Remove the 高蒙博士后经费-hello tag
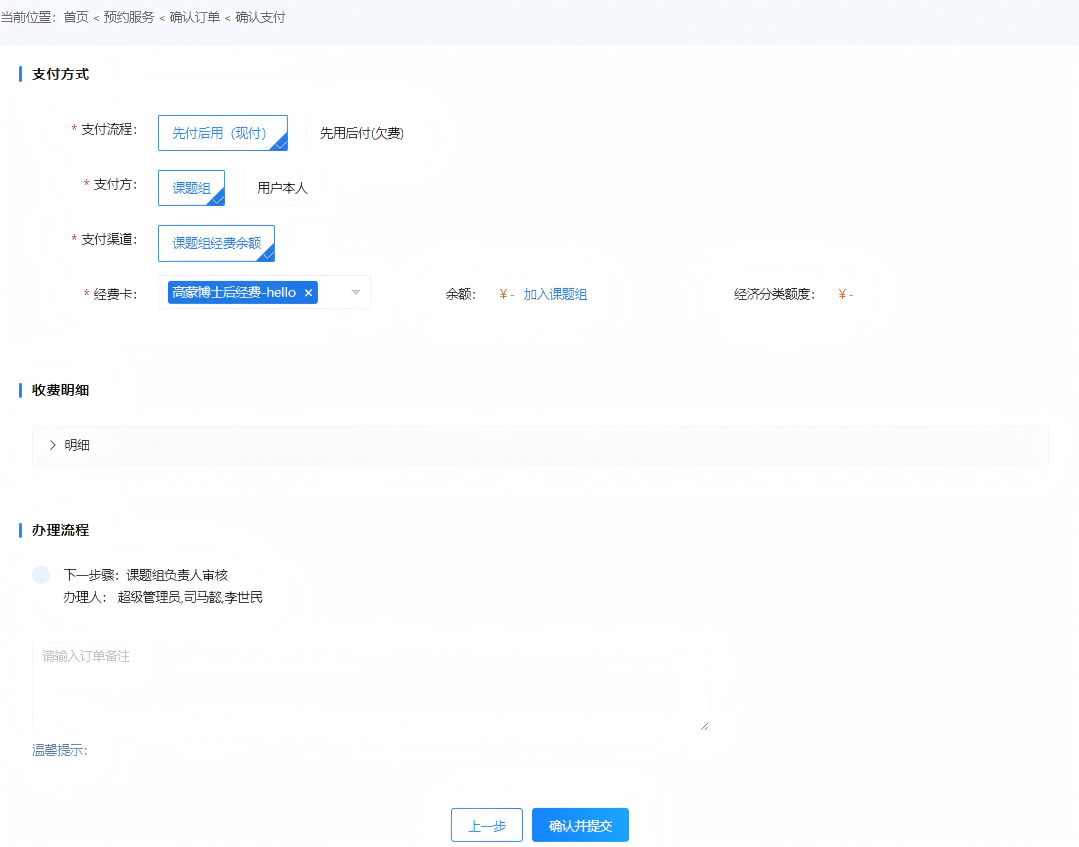The width and height of the screenshot is (1079, 847). 308,293
